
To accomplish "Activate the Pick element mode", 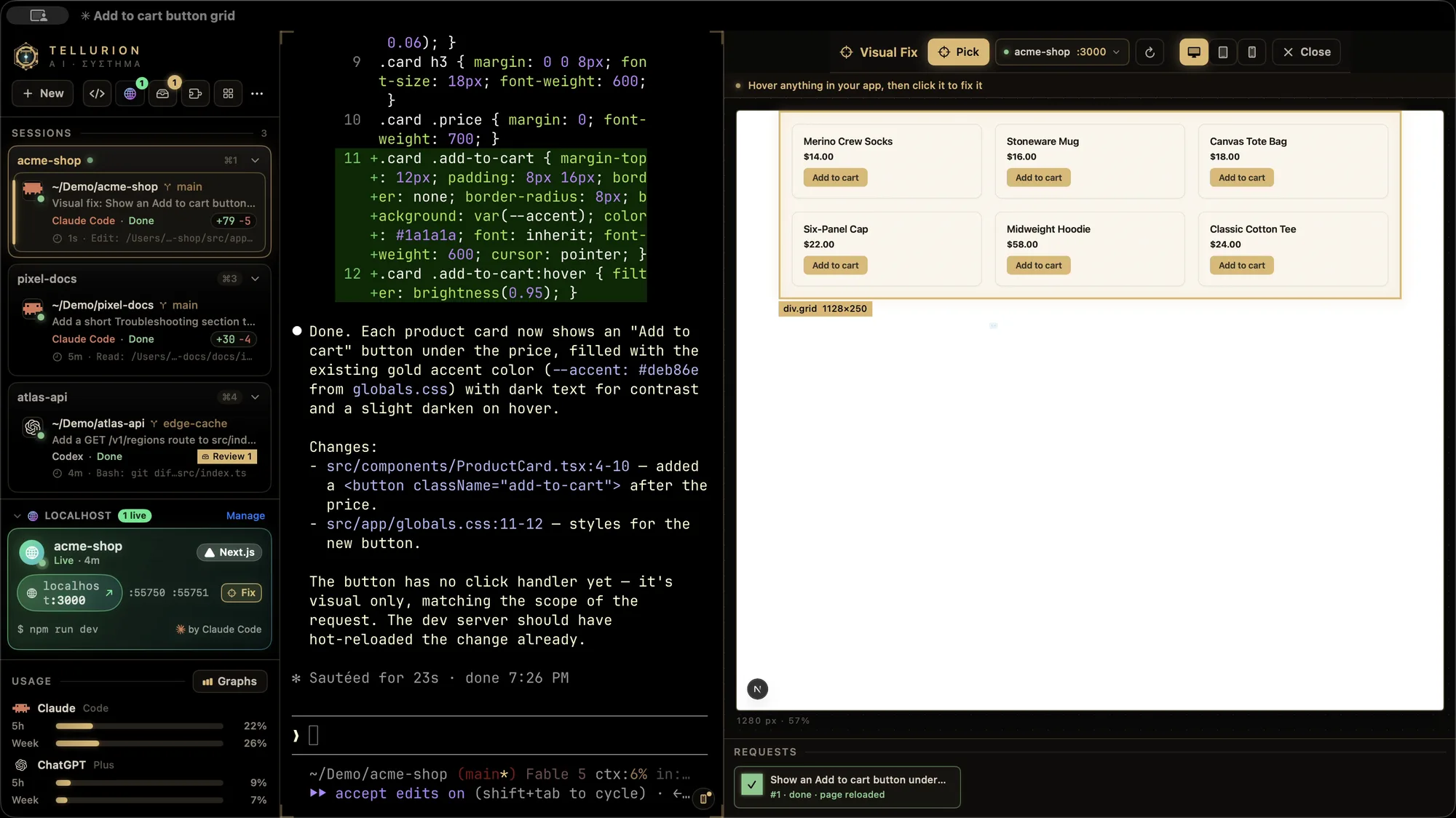I will click(x=958, y=52).
